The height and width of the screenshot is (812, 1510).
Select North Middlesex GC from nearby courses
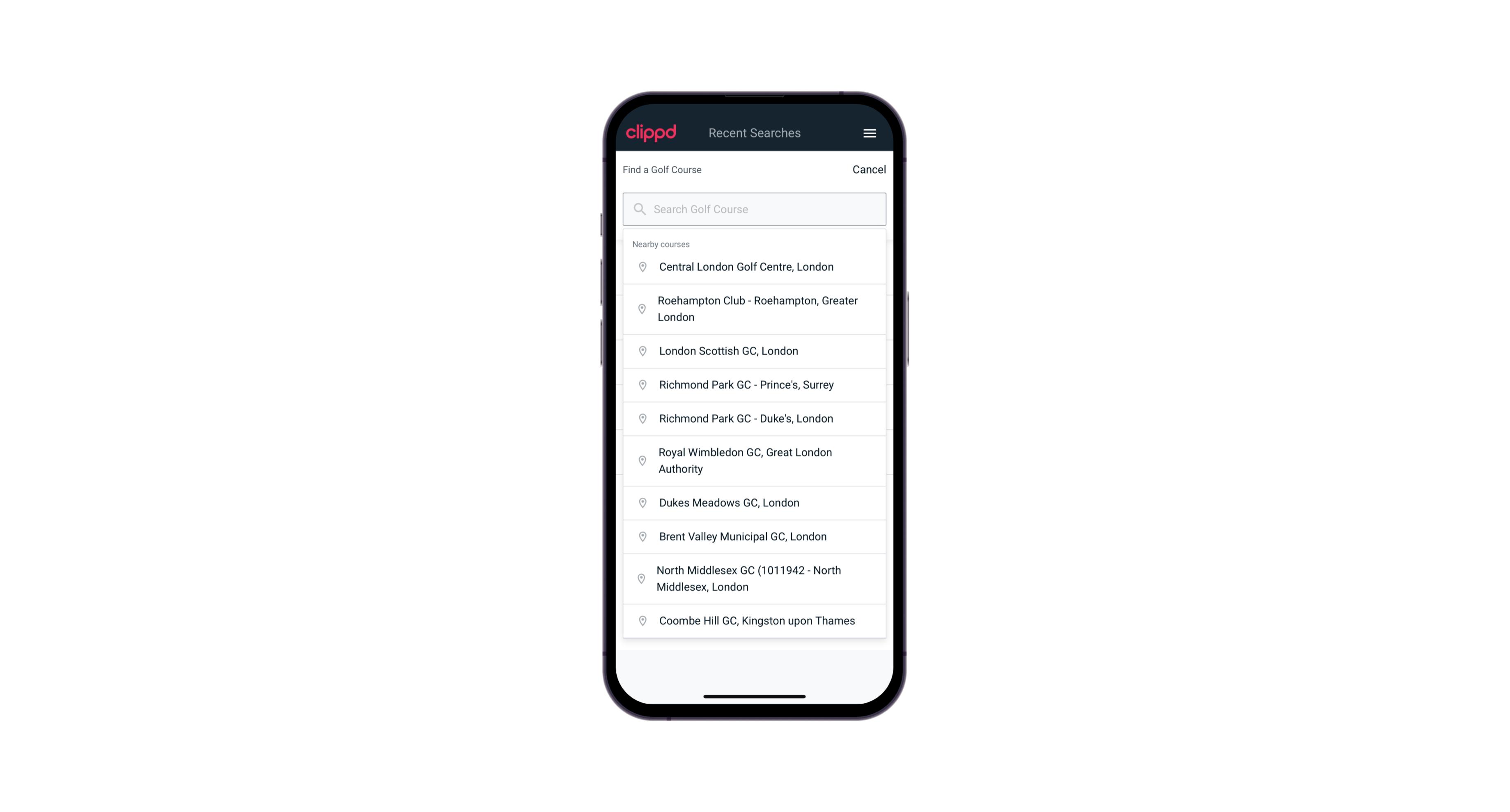click(755, 578)
